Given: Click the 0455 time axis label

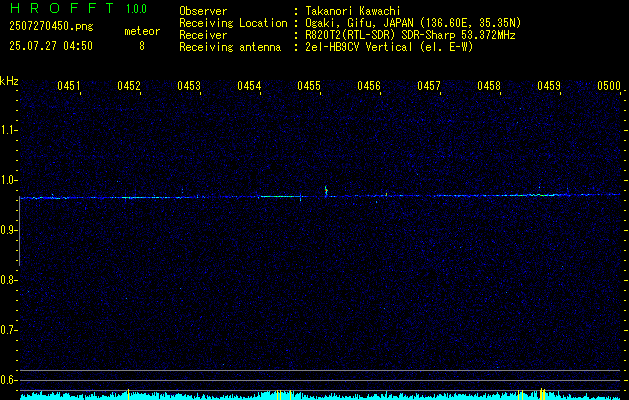Looking at the screenshot, I should pyautogui.click(x=309, y=86).
